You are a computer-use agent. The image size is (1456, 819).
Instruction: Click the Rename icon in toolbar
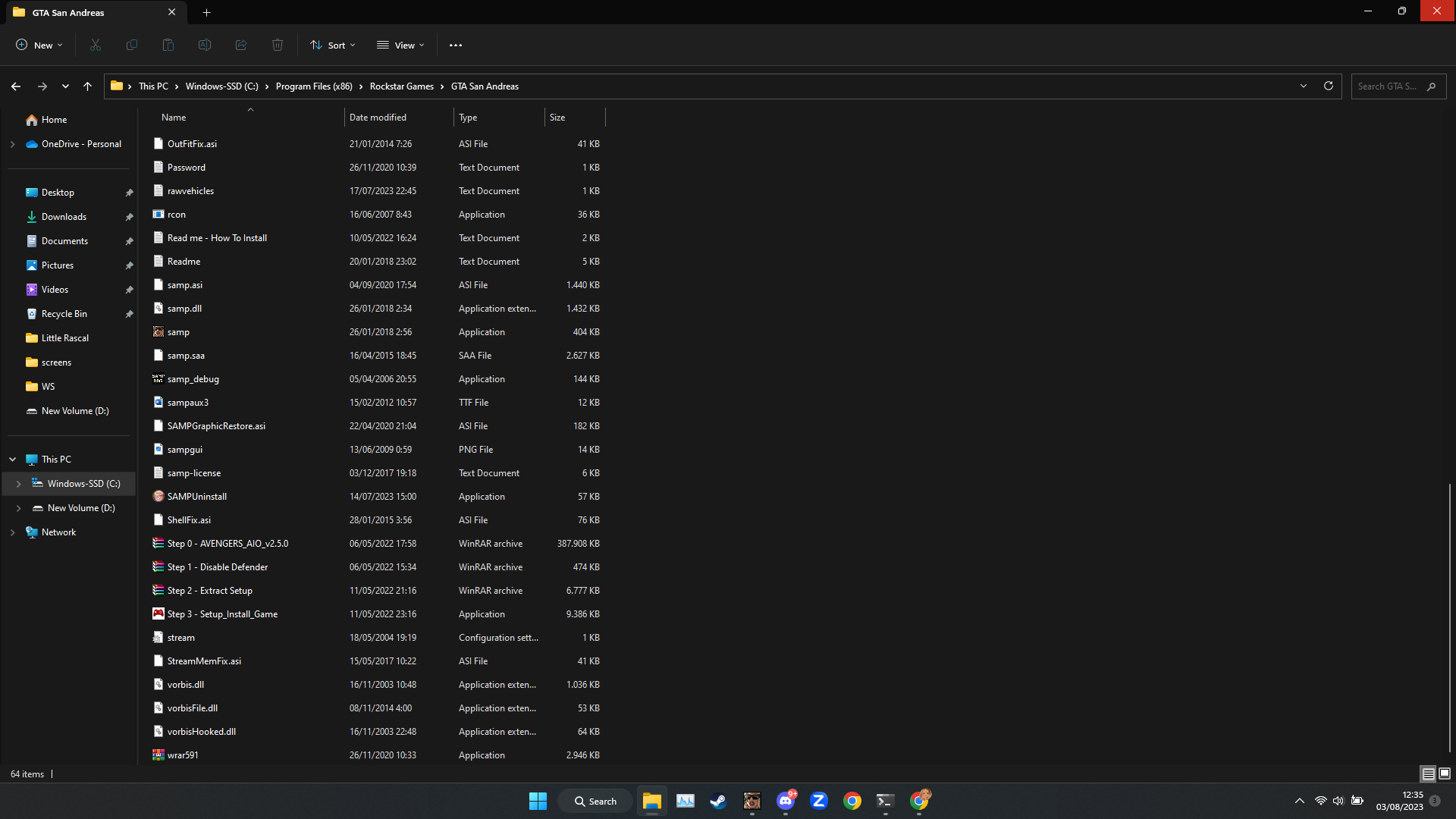tap(205, 45)
